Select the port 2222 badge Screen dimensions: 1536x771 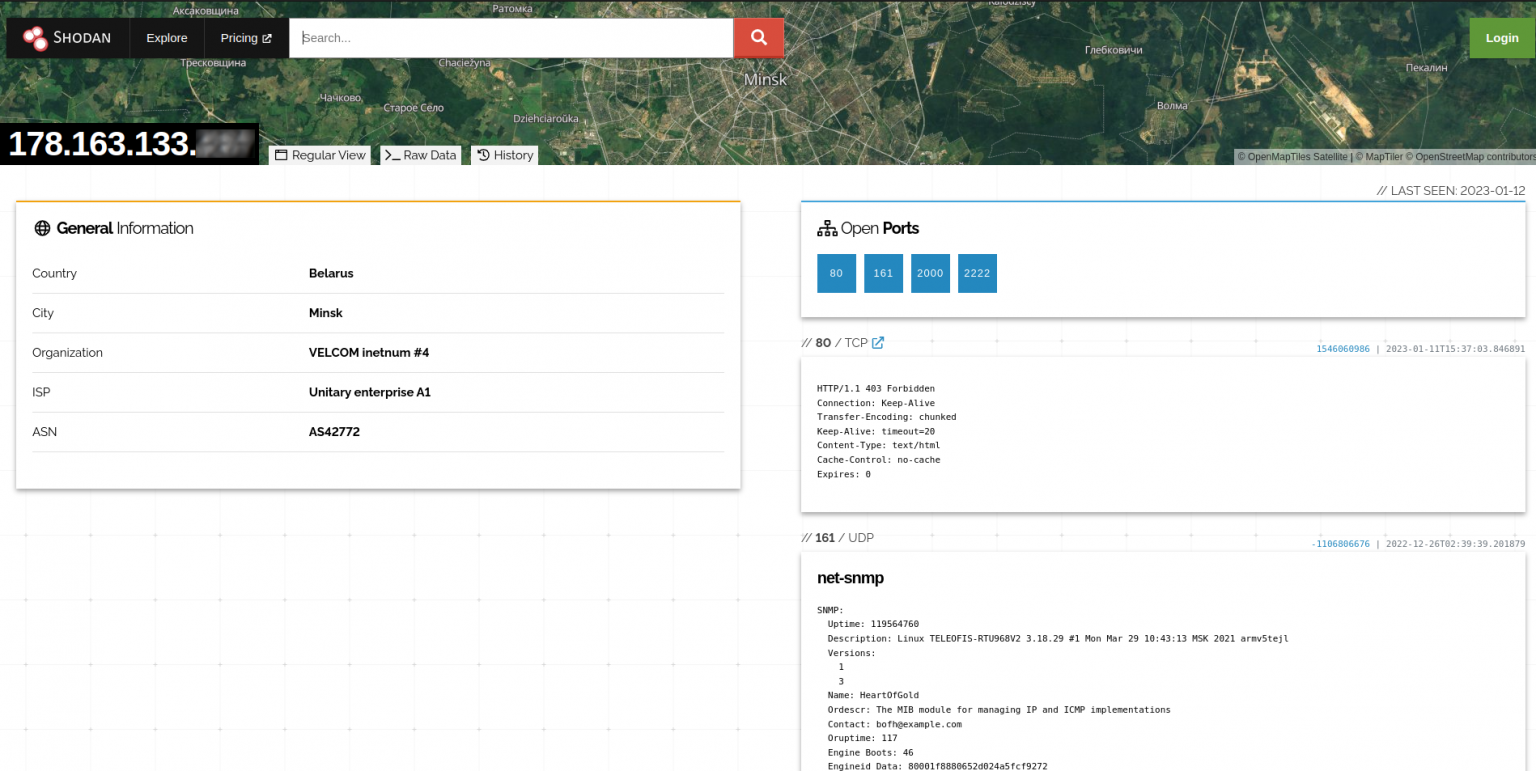[977, 273]
